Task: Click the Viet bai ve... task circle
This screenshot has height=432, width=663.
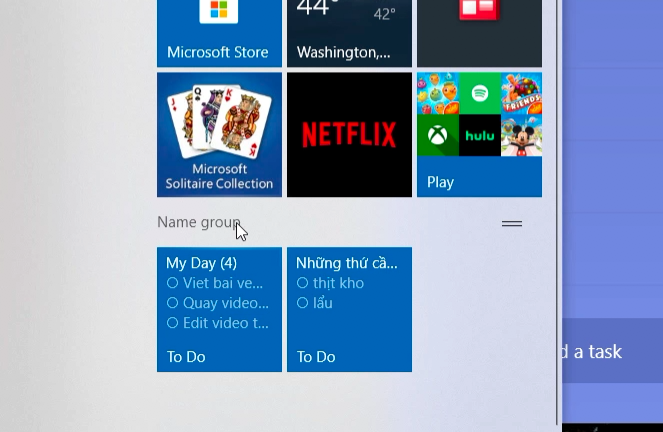Action: pos(172,282)
